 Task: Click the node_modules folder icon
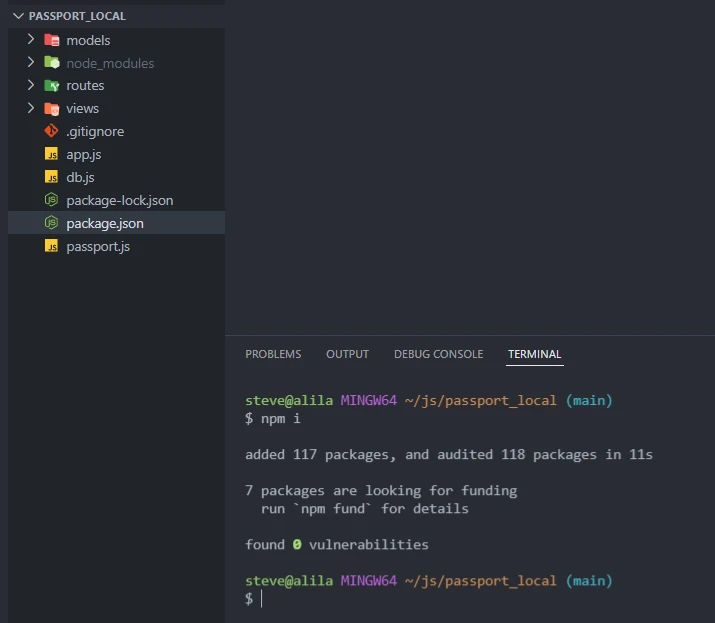(52, 63)
